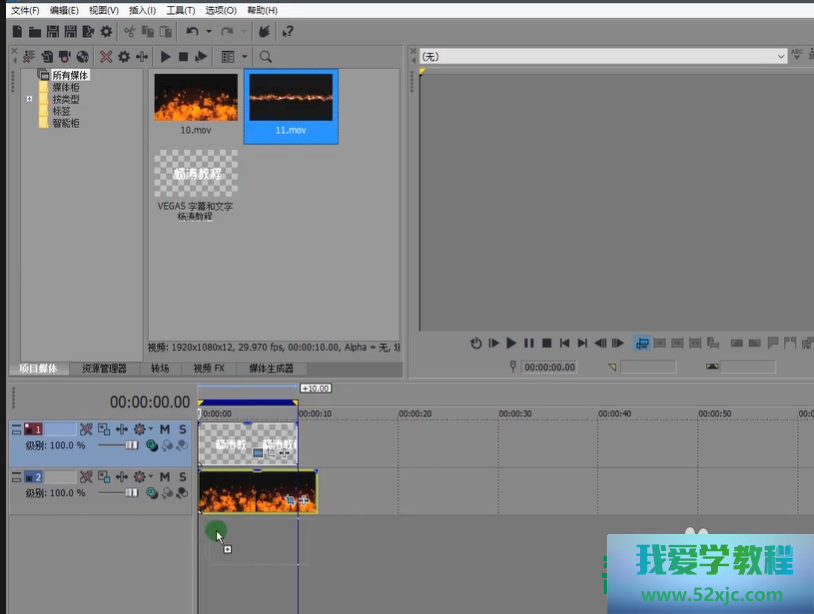Solo video track 1
The image size is (814, 614).
tap(182, 430)
